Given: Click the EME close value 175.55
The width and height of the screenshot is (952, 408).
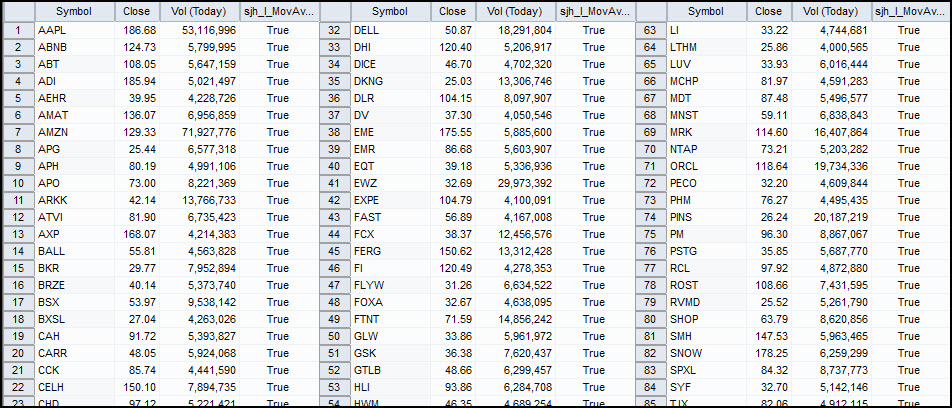Looking at the screenshot, I should coord(453,132).
